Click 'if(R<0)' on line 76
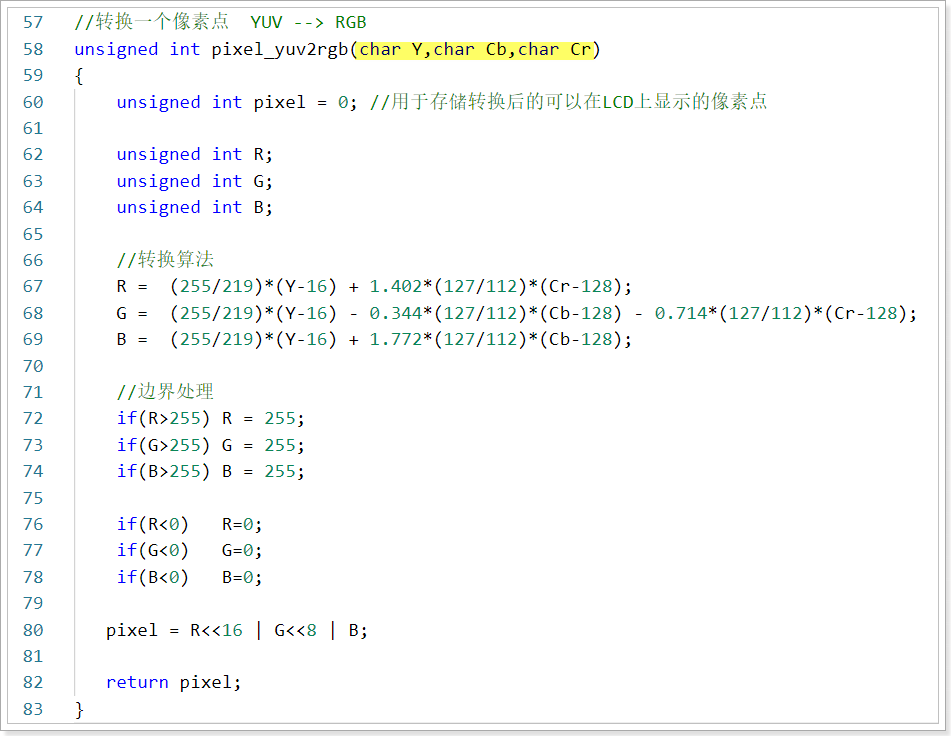 tap(153, 524)
